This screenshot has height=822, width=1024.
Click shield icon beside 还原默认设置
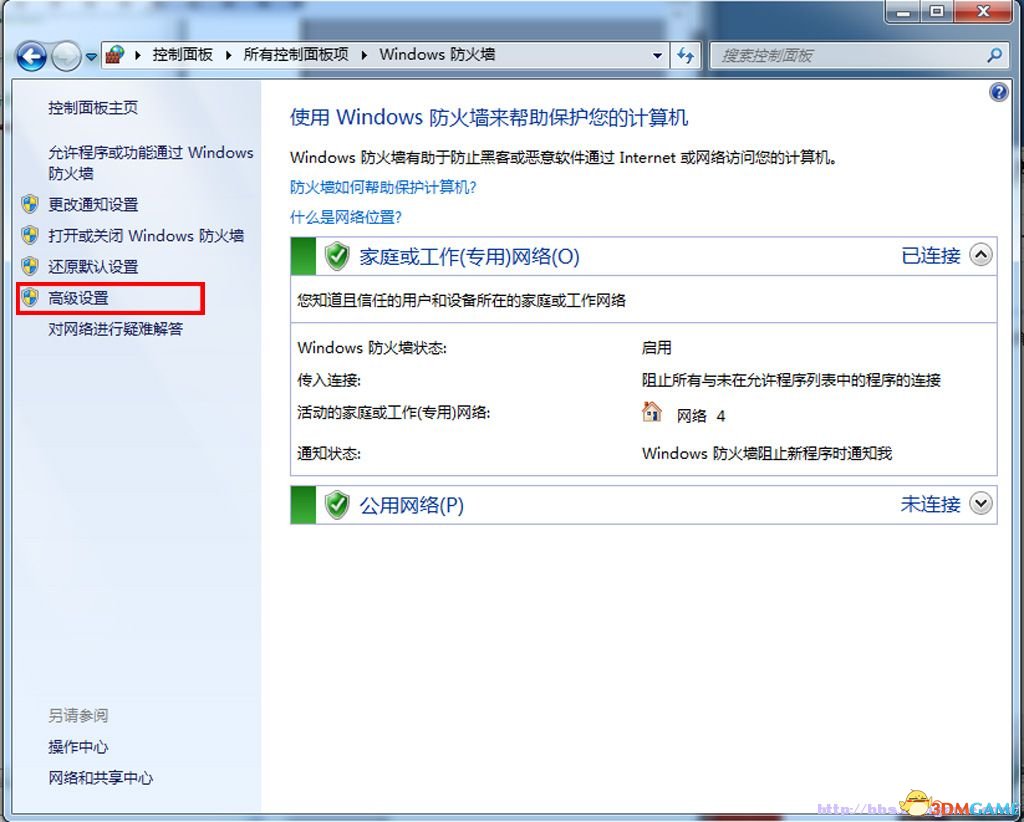pos(30,266)
